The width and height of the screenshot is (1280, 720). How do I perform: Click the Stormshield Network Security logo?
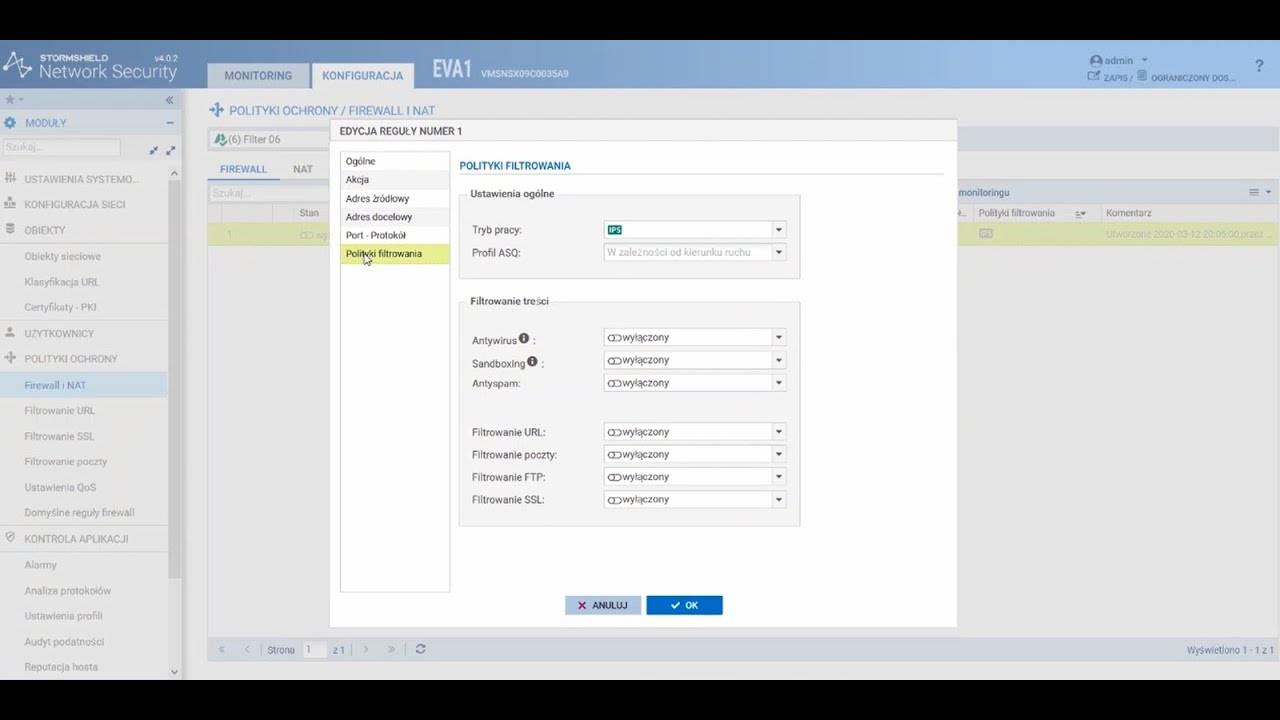coord(90,66)
